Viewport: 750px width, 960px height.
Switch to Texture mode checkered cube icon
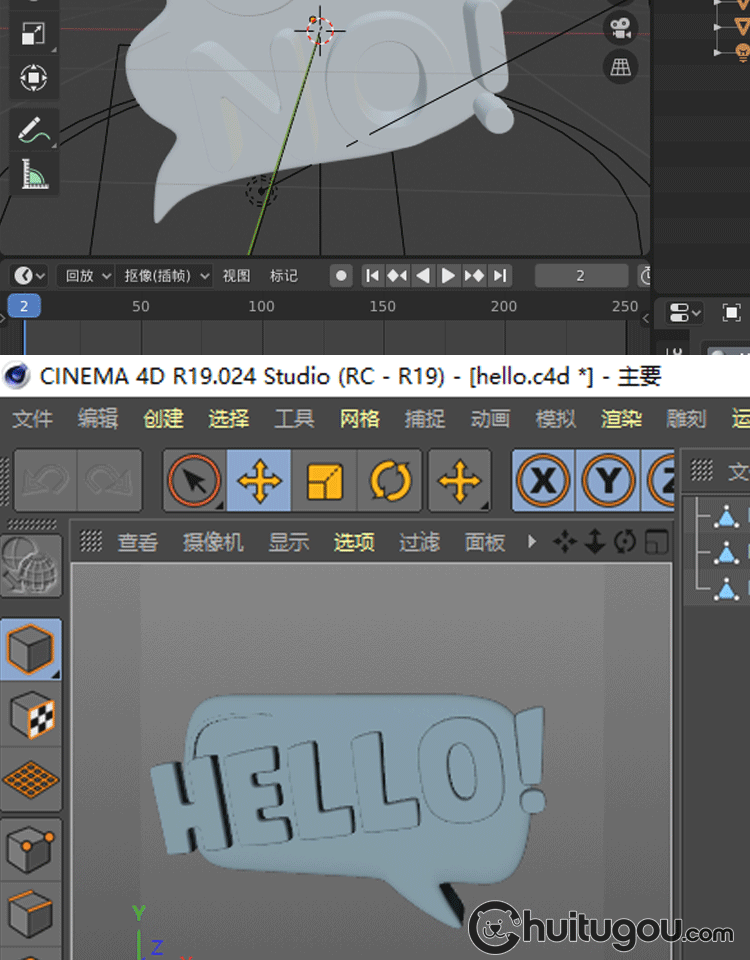pos(32,714)
